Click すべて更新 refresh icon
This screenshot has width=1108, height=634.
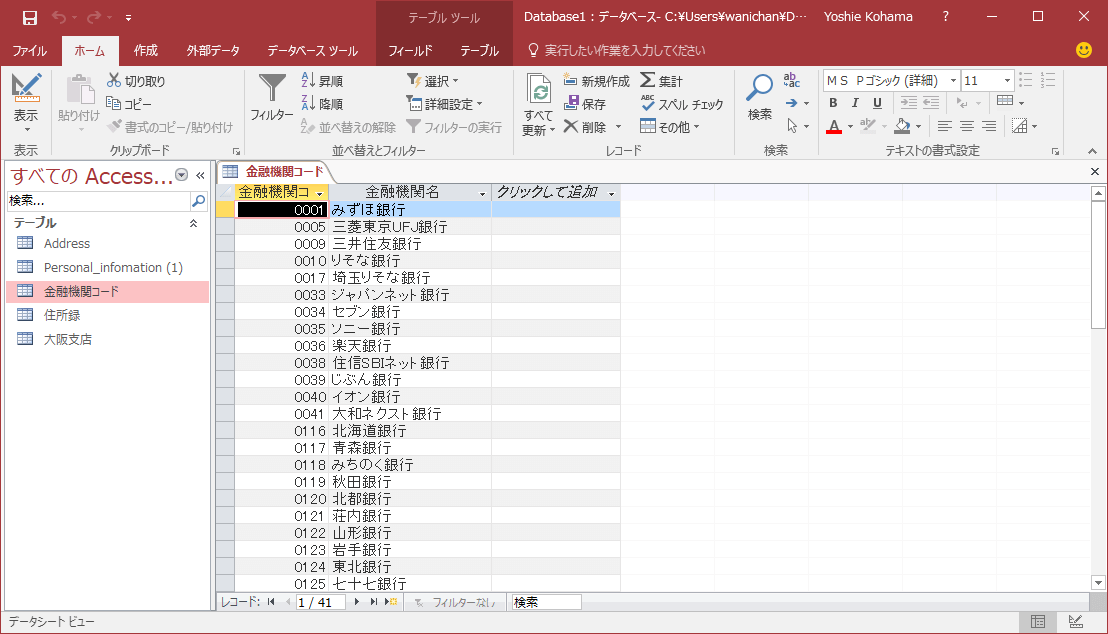coord(538,90)
